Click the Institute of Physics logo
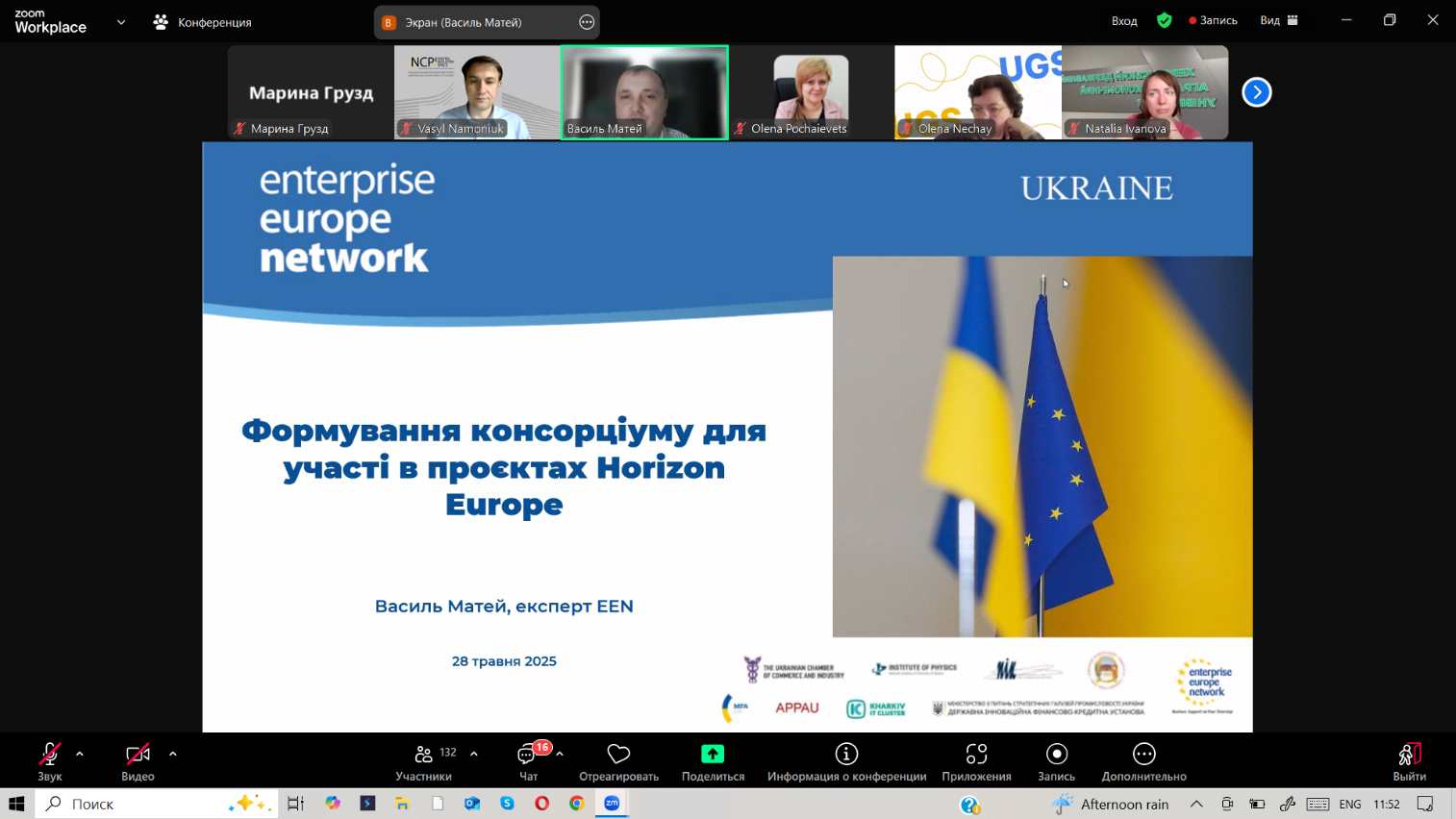The height and width of the screenshot is (819, 1456). [915, 668]
